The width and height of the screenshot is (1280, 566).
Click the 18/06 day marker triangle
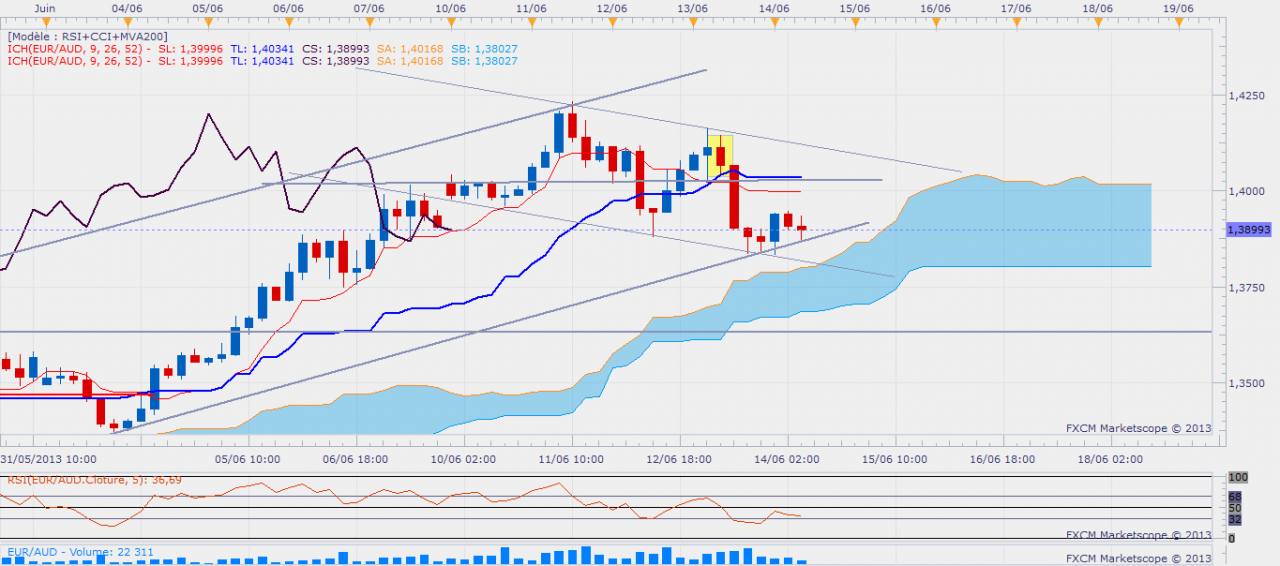[1098, 21]
